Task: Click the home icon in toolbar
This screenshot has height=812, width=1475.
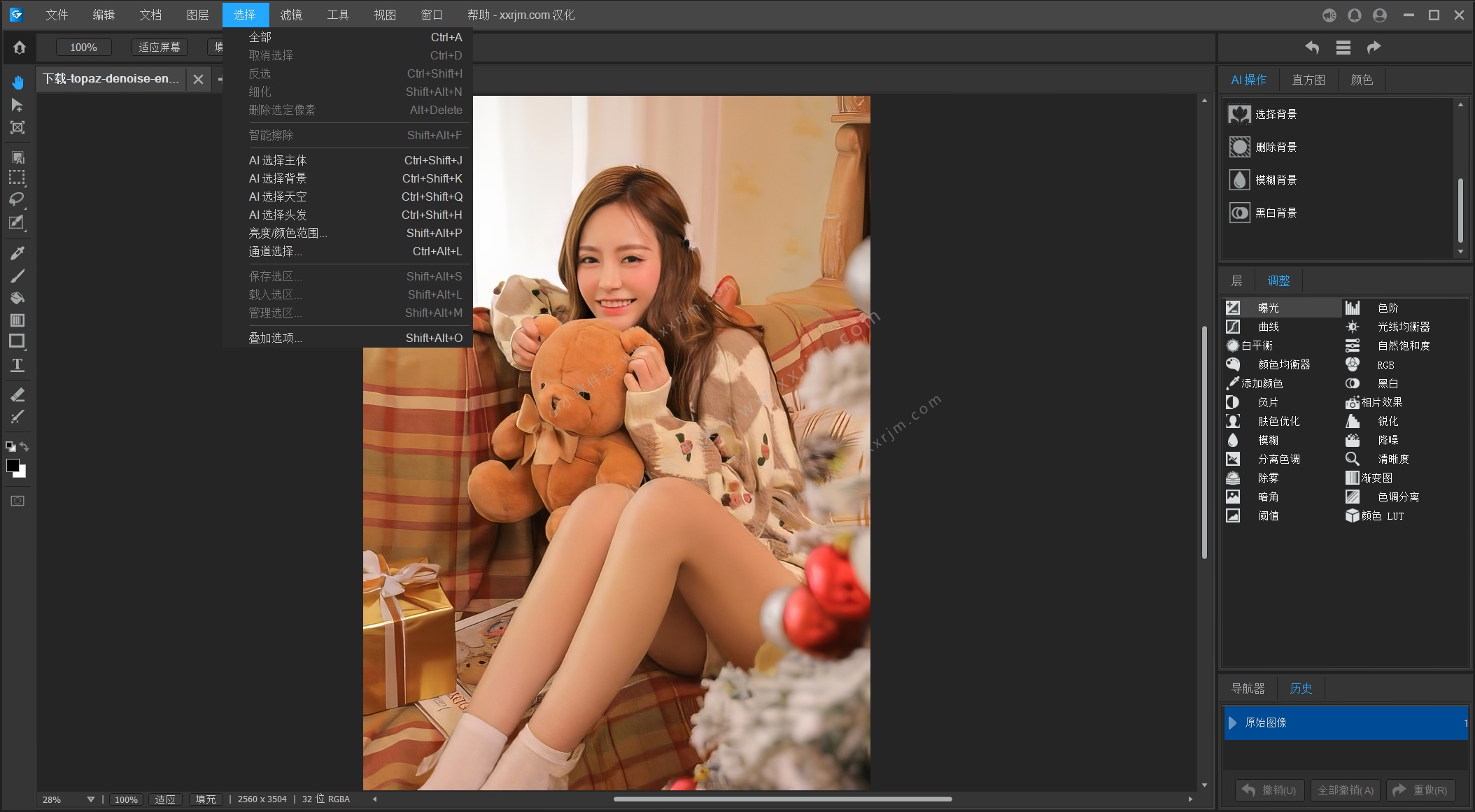Action: (20, 48)
